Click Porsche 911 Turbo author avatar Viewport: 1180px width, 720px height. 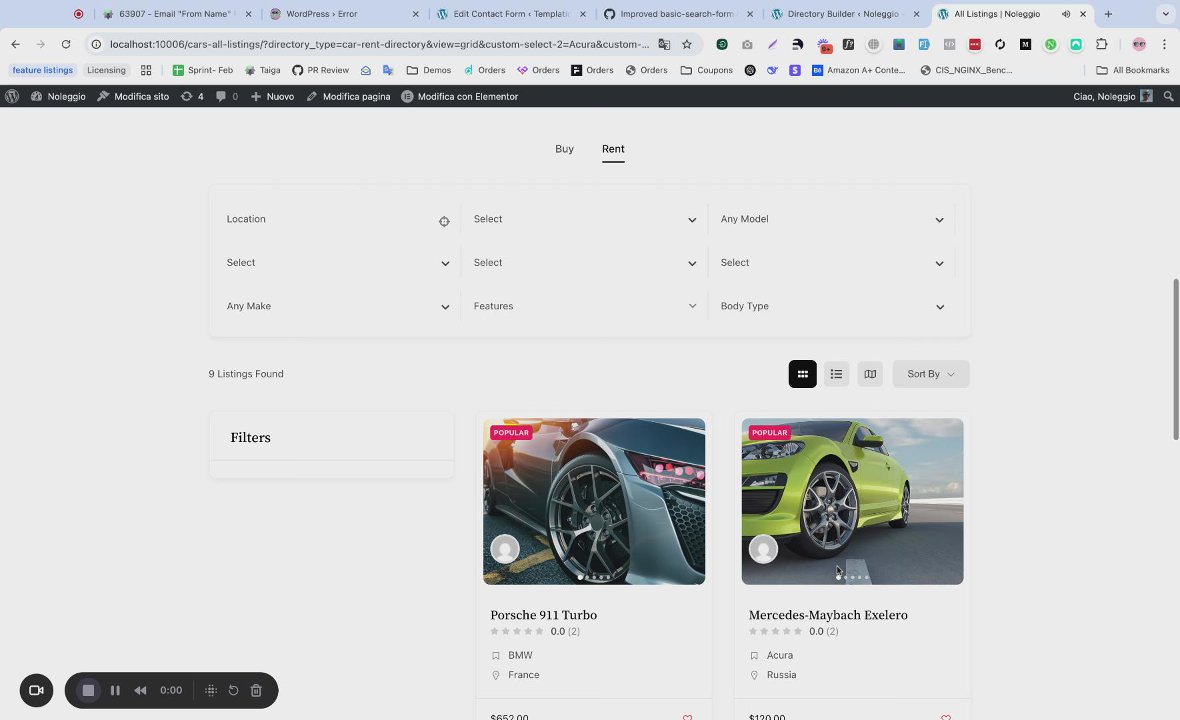pos(505,549)
